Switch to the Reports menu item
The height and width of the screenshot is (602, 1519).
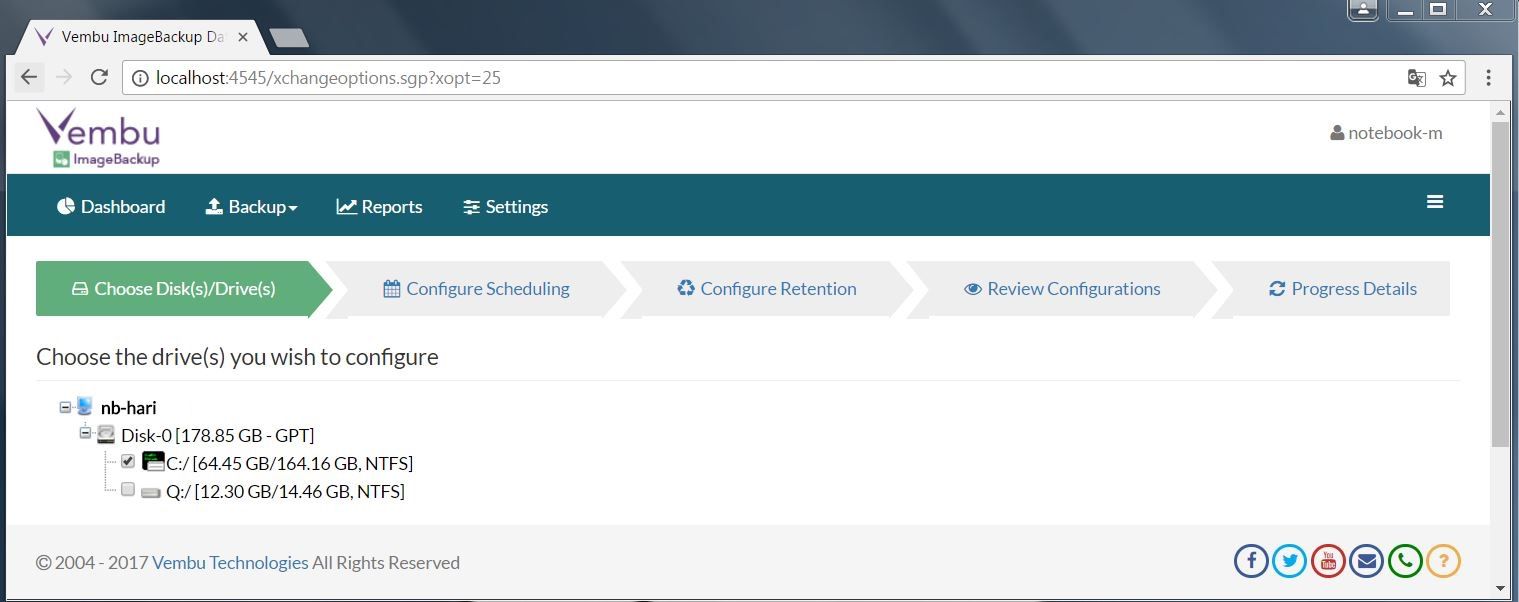coord(379,206)
